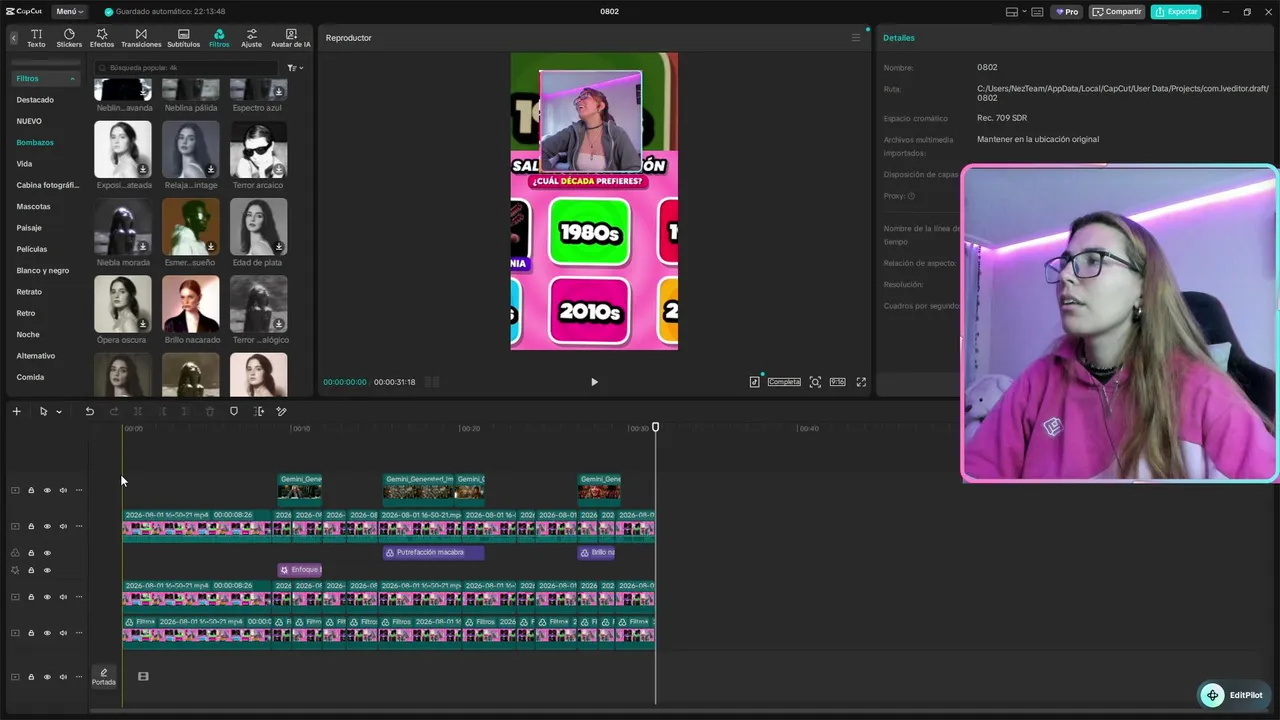Hide the Putrefacción macabra filter track
This screenshot has width=1280, height=720.
click(47, 553)
